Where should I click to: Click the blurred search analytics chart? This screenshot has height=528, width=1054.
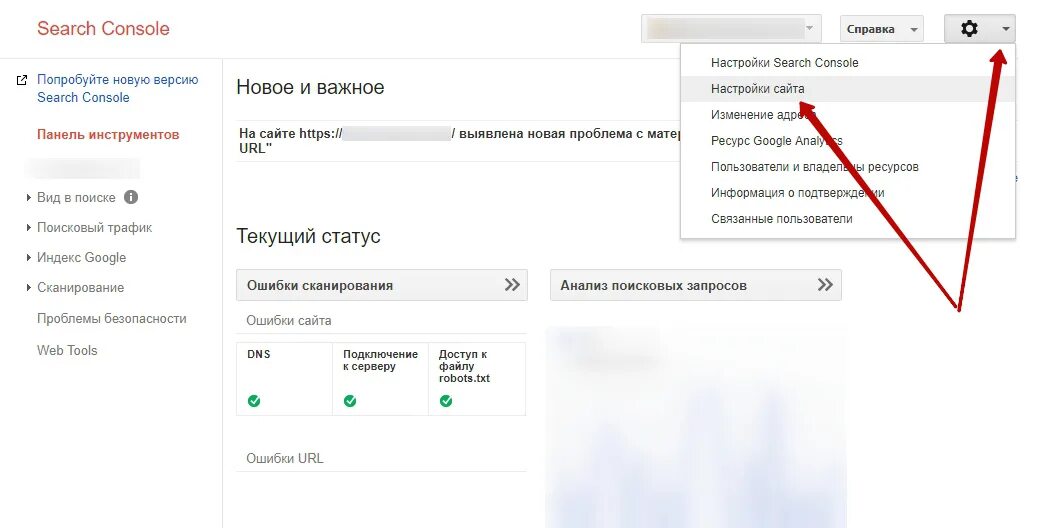point(696,427)
